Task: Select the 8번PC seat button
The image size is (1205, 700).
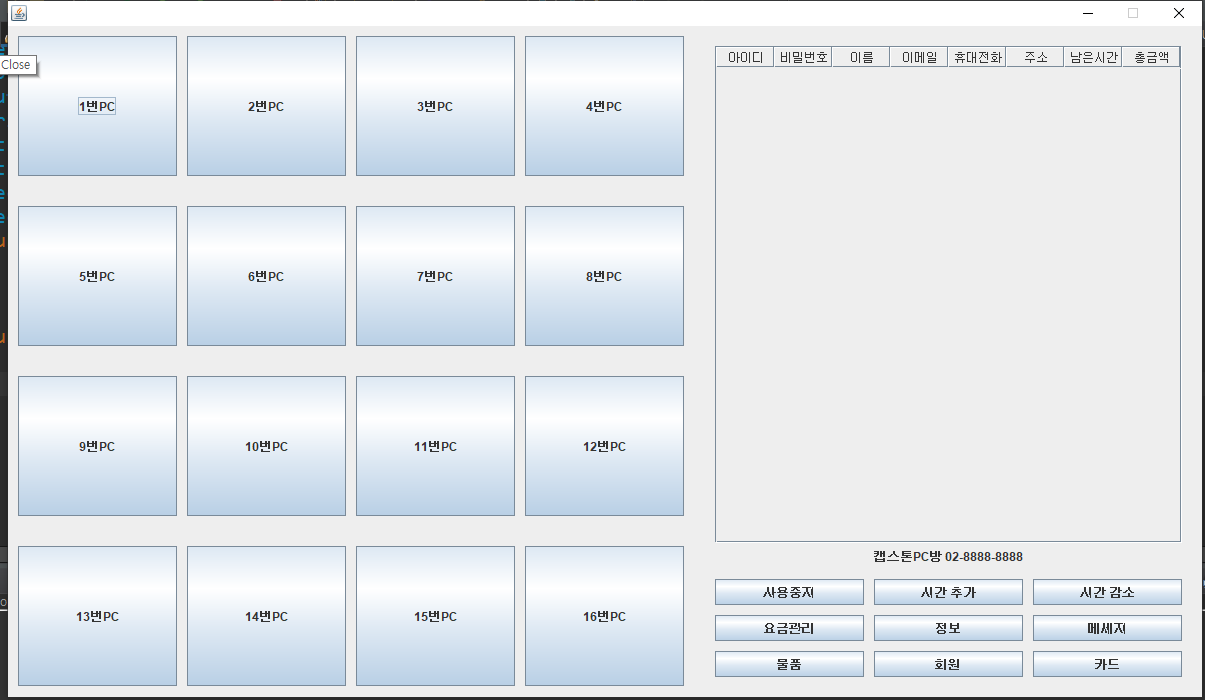Action: [604, 276]
